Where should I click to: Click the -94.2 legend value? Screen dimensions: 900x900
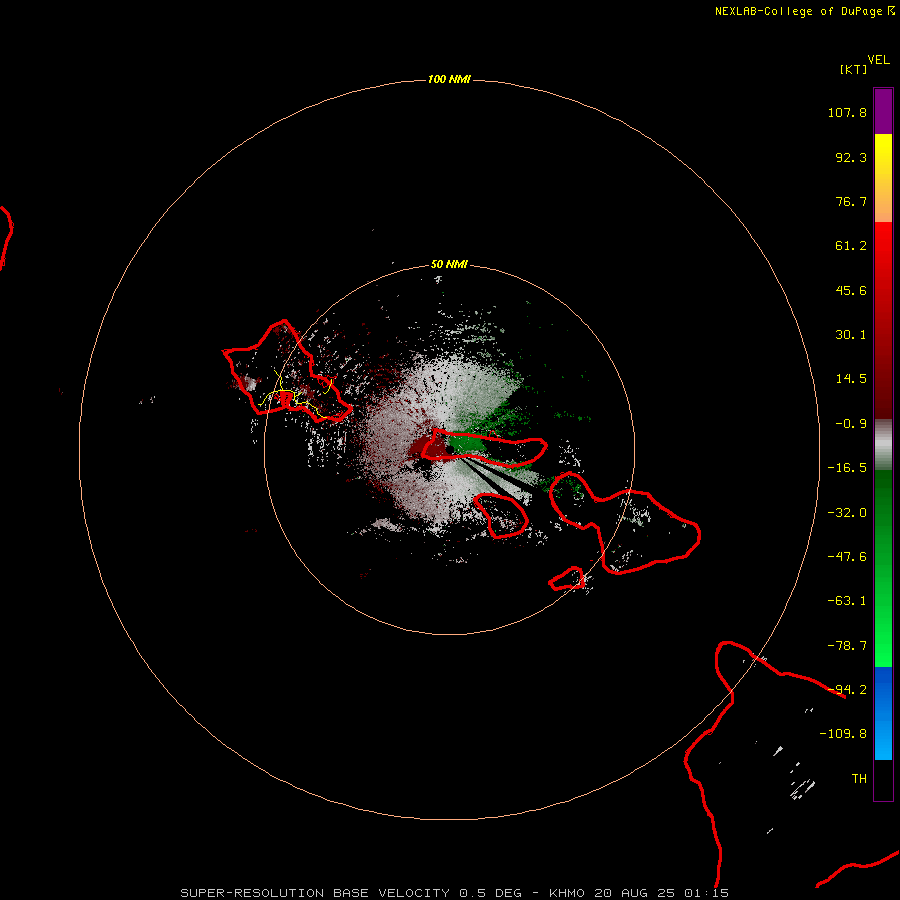(847, 690)
